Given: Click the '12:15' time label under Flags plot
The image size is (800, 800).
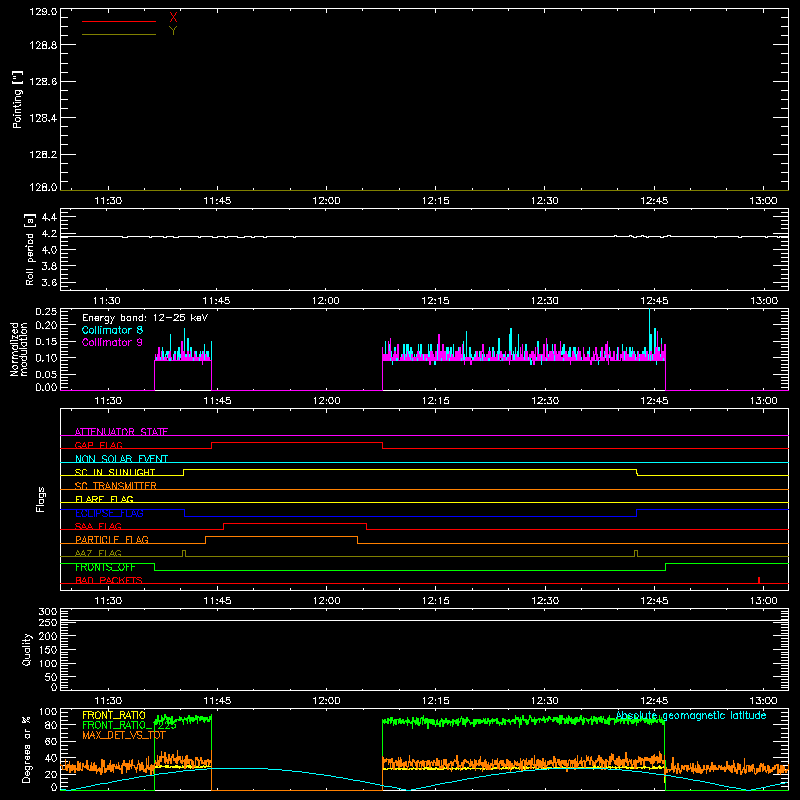Looking at the screenshot, I should click(x=436, y=601).
